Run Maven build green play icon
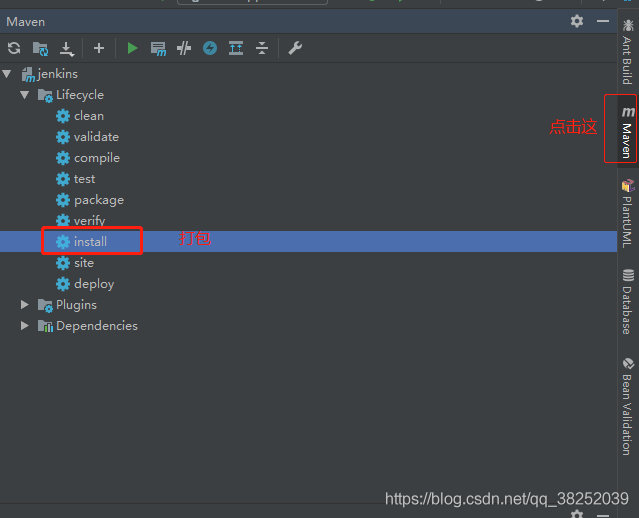This screenshot has width=639, height=518. tap(132, 48)
